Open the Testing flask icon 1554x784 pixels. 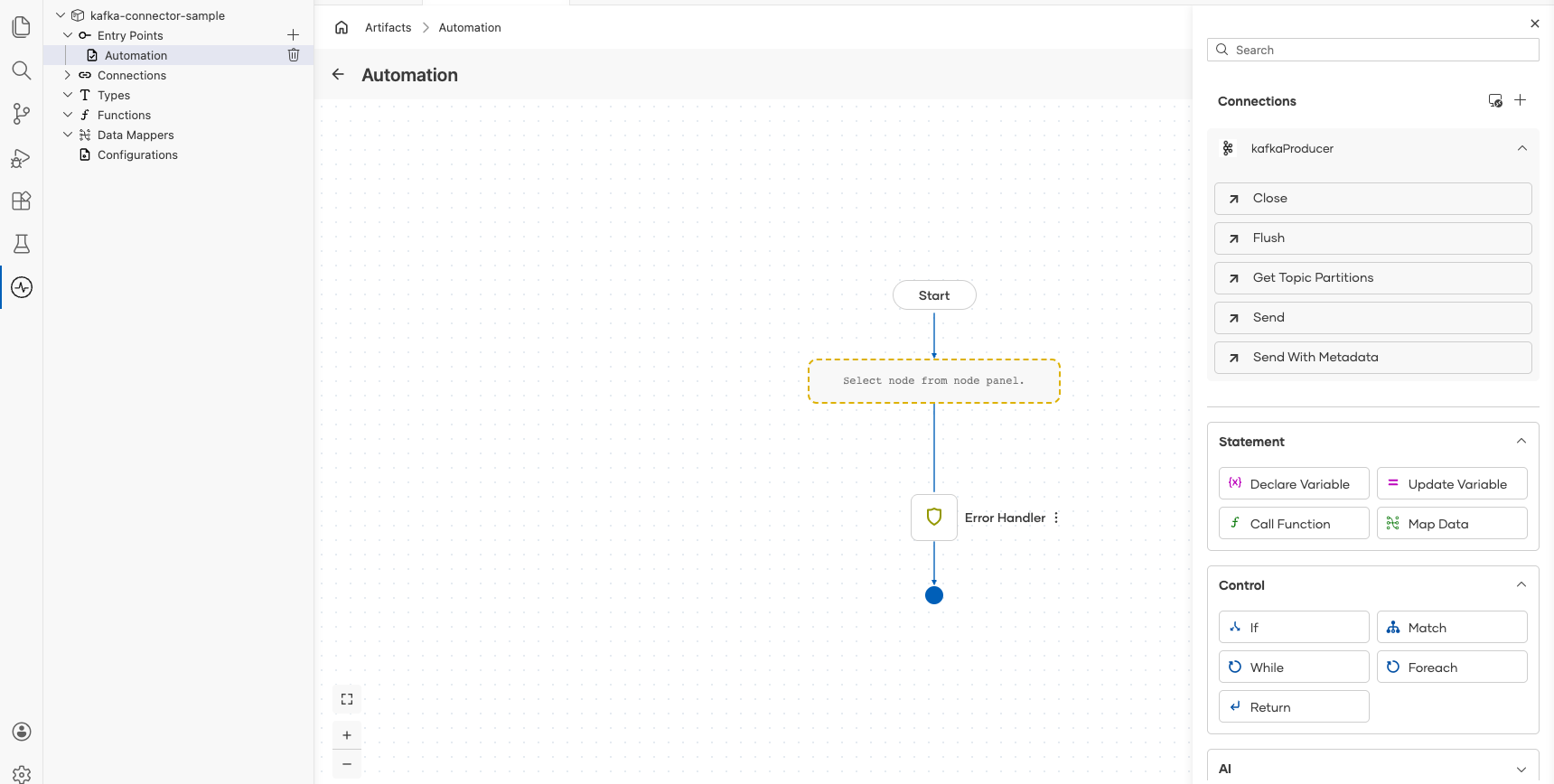[22, 244]
